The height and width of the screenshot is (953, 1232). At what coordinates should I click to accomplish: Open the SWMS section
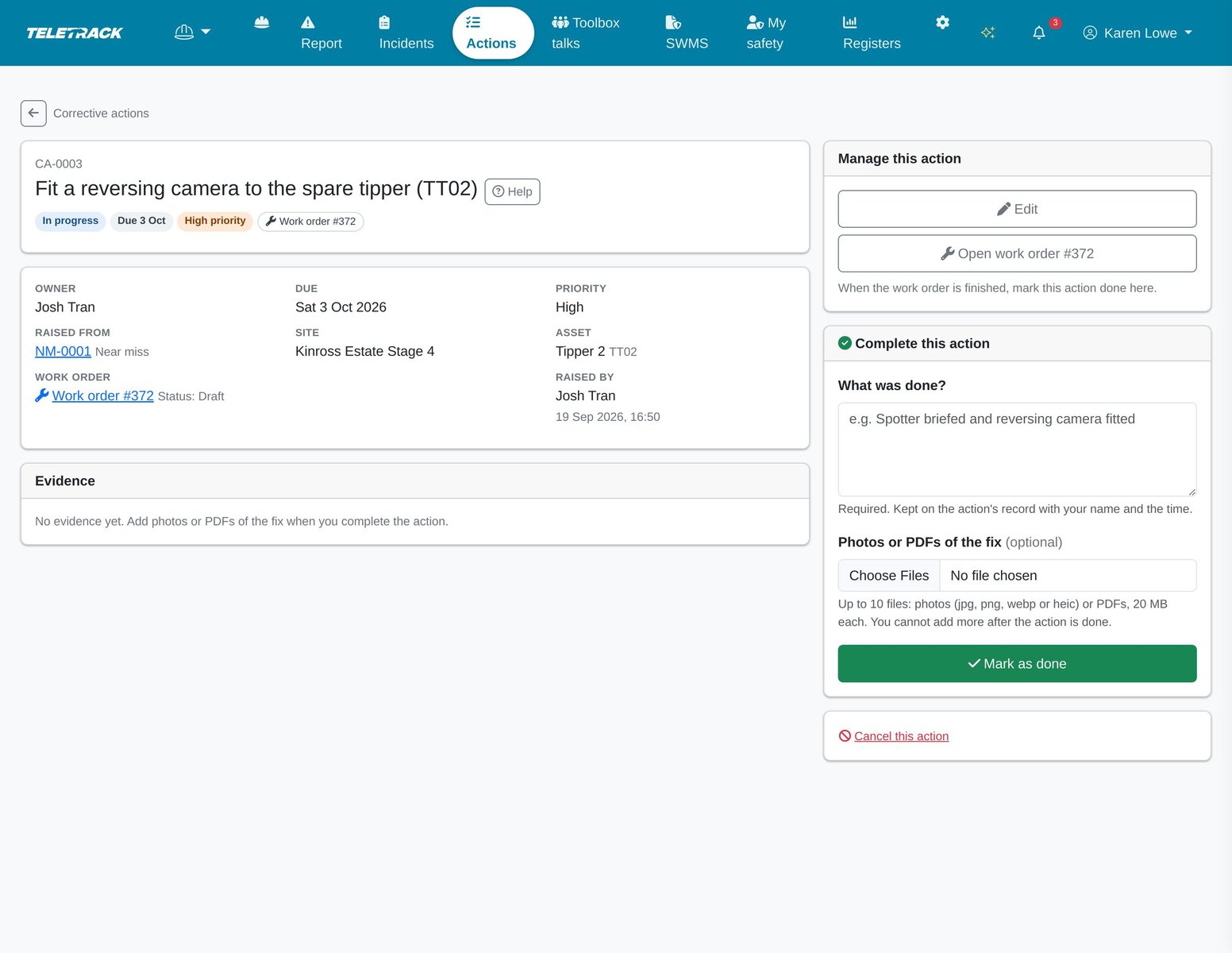pyautogui.click(x=687, y=33)
